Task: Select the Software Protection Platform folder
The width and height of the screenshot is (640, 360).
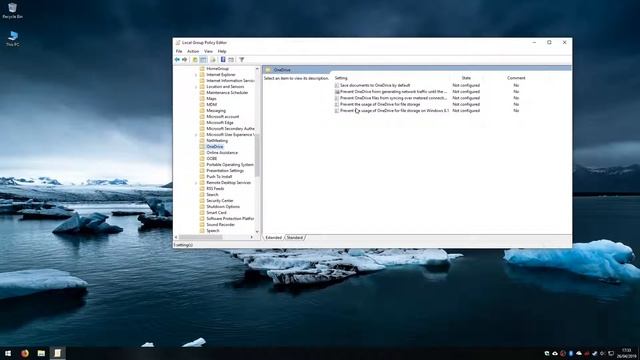Action: point(227,219)
